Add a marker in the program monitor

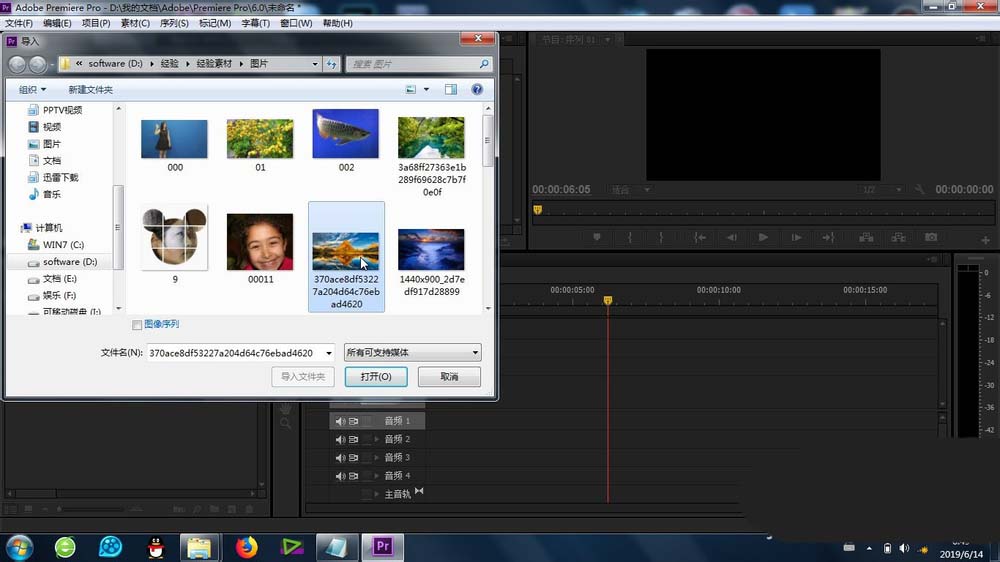coord(597,237)
